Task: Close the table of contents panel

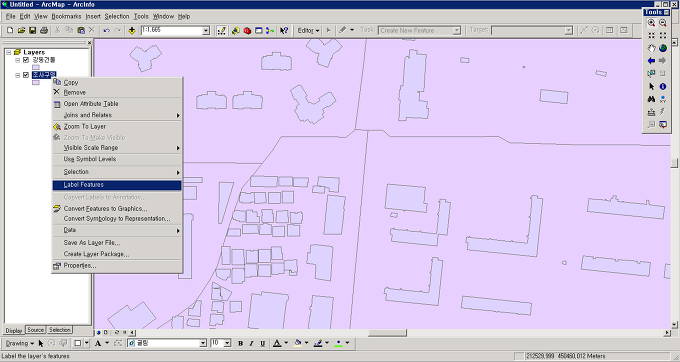Action: (x=89, y=42)
